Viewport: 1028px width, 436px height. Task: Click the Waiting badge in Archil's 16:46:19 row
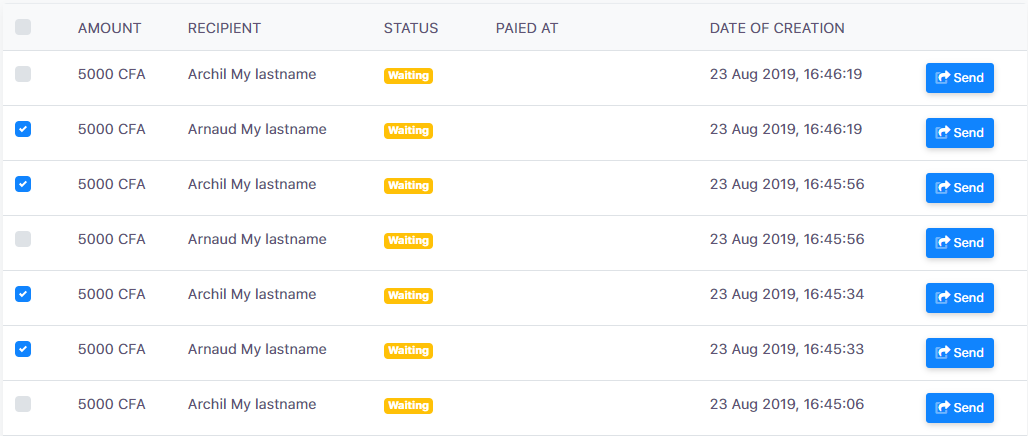coord(408,76)
